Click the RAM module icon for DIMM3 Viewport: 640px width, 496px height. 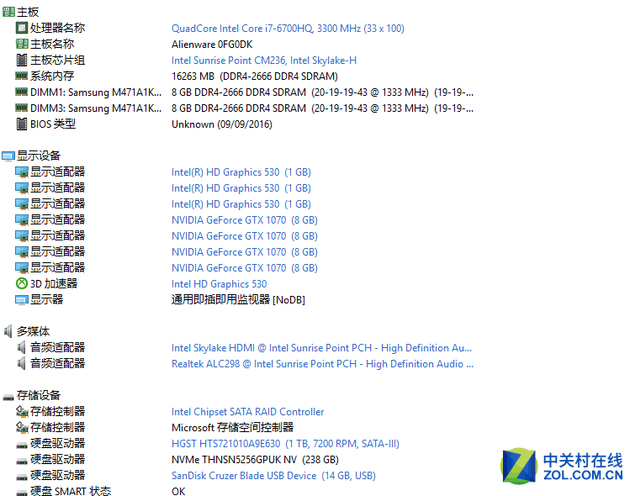(x=21, y=108)
